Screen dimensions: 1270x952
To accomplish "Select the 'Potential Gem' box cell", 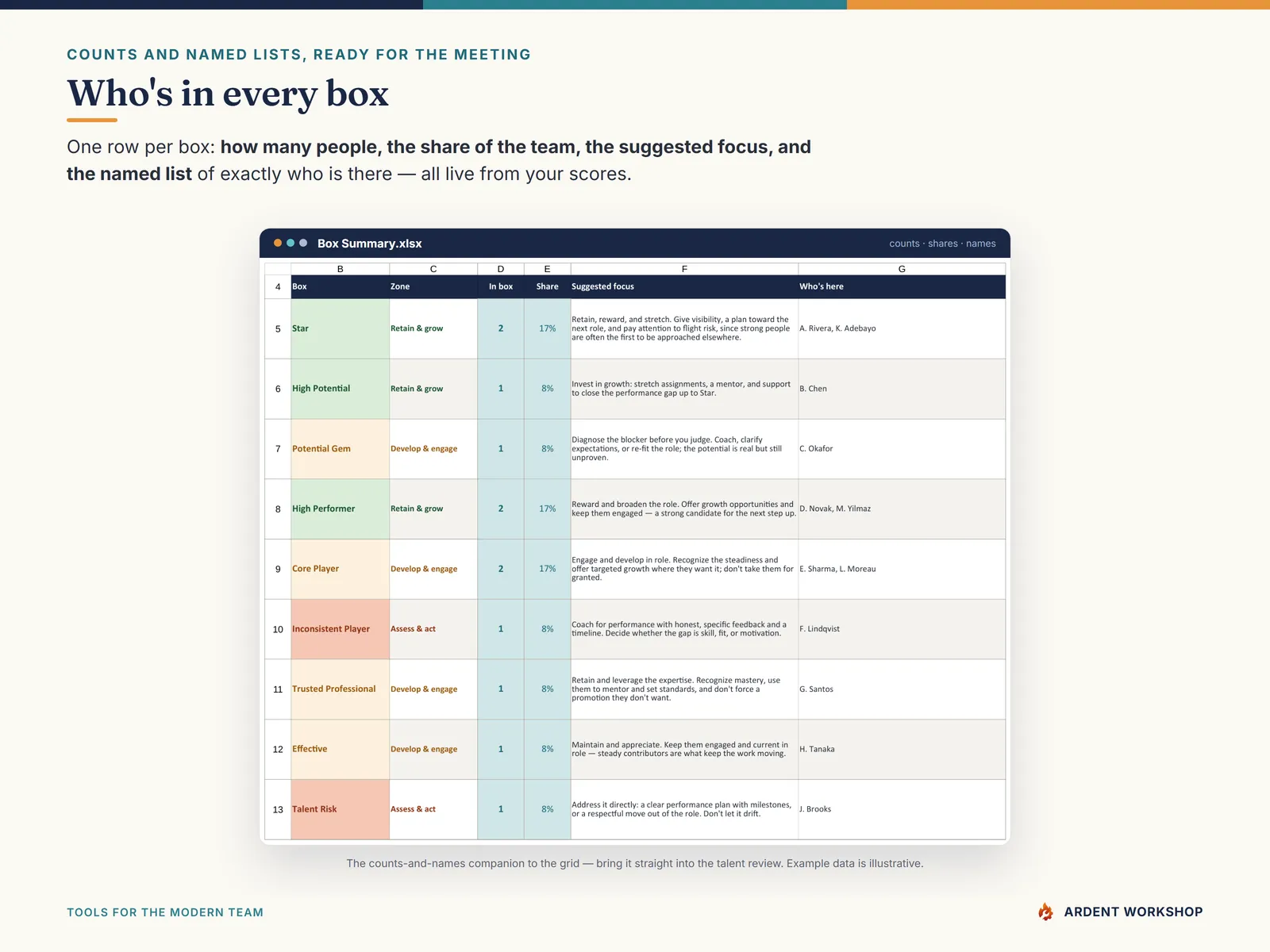I will pyautogui.click(x=340, y=449).
